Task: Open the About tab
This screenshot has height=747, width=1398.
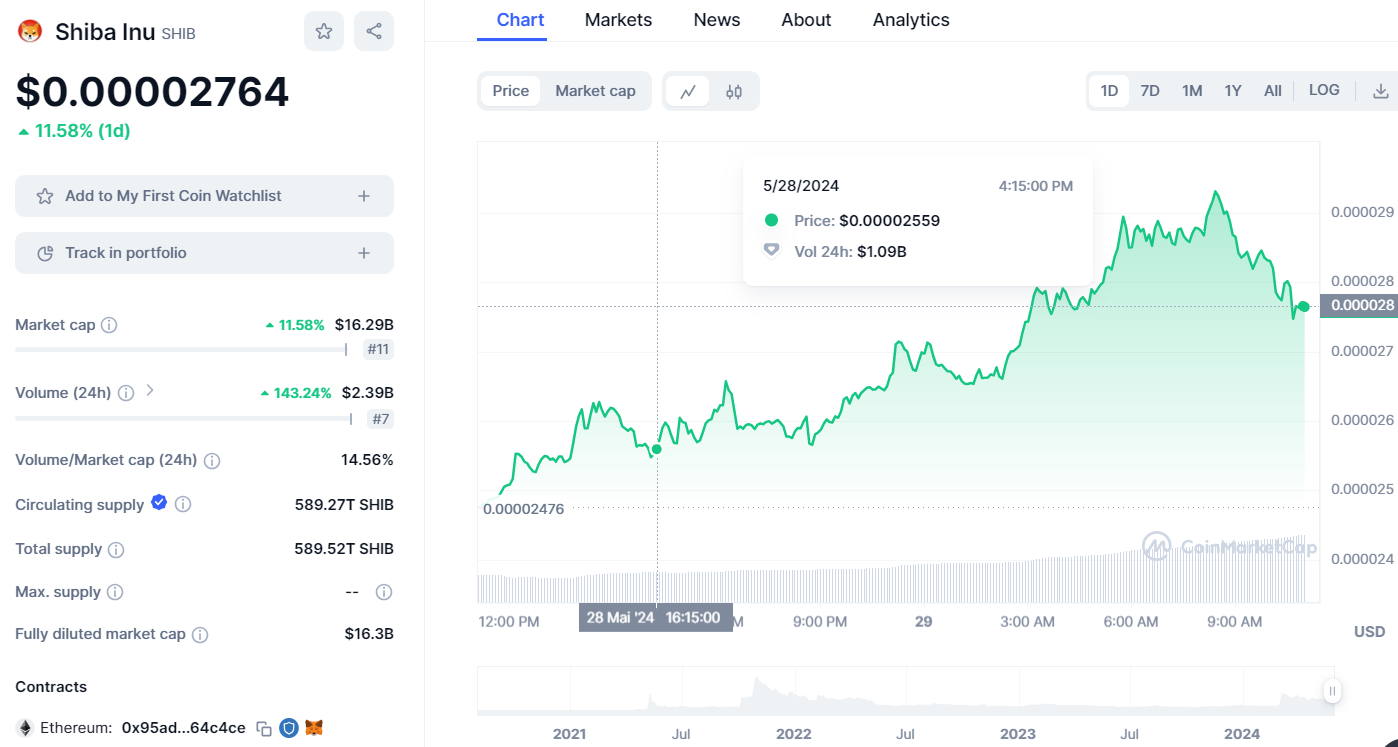Action: point(806,20)
